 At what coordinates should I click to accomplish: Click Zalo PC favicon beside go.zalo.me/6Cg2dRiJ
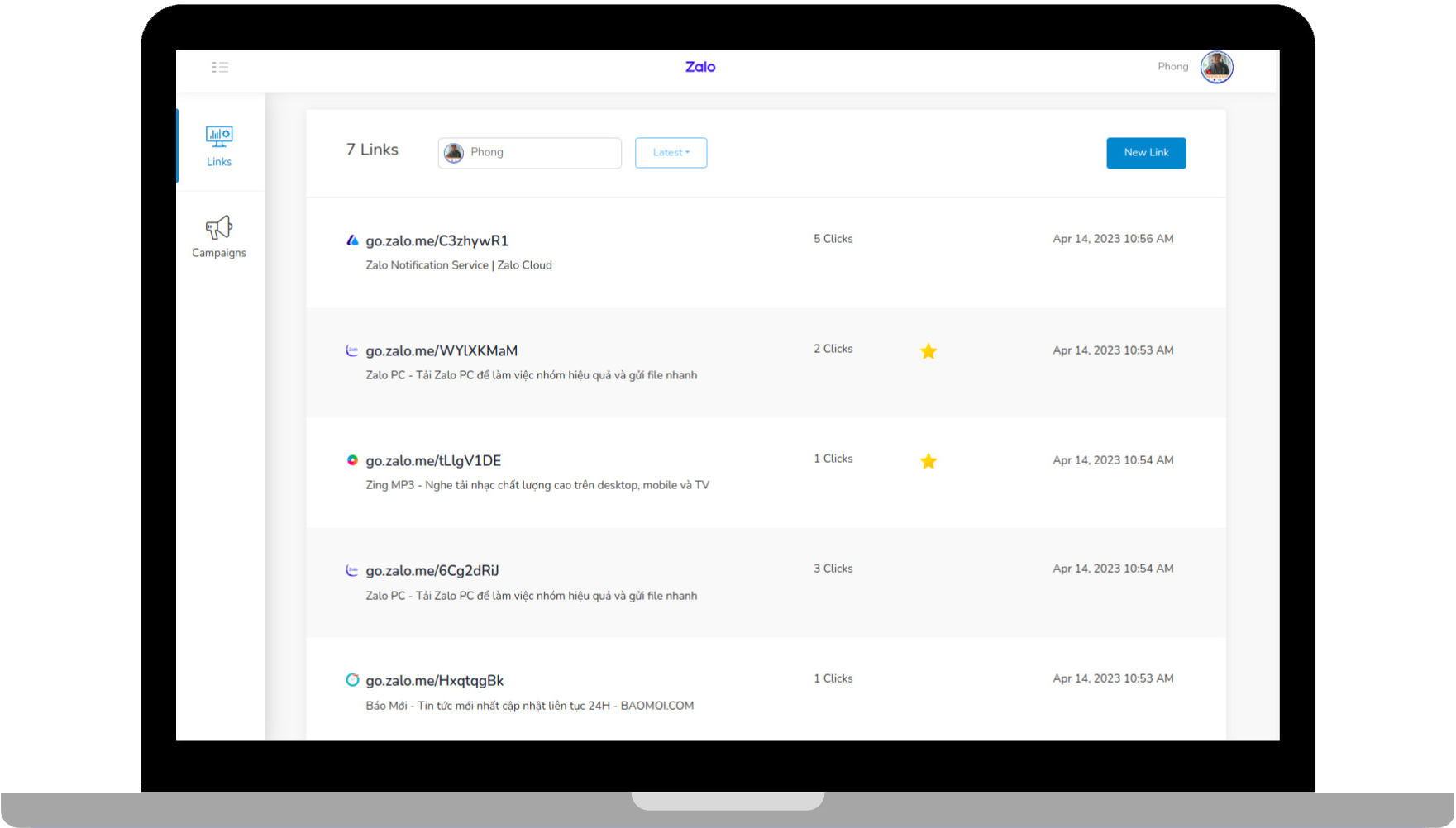(x=352, y=570)
